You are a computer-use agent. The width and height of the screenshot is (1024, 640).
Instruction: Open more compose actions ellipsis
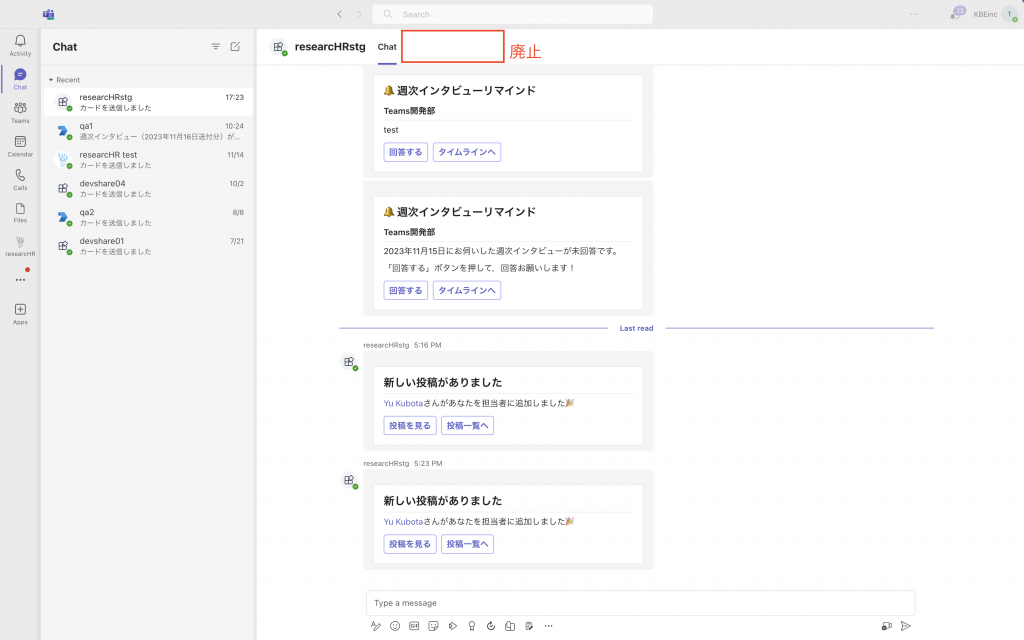tap(549, 626)
